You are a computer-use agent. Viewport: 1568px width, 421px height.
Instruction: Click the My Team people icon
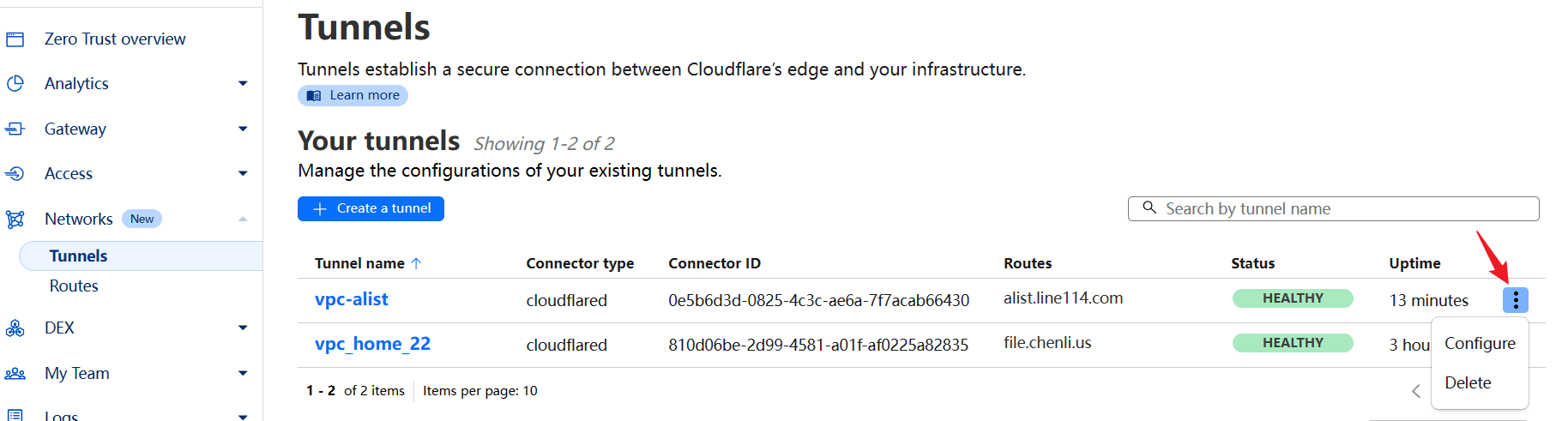coord(15,374)
